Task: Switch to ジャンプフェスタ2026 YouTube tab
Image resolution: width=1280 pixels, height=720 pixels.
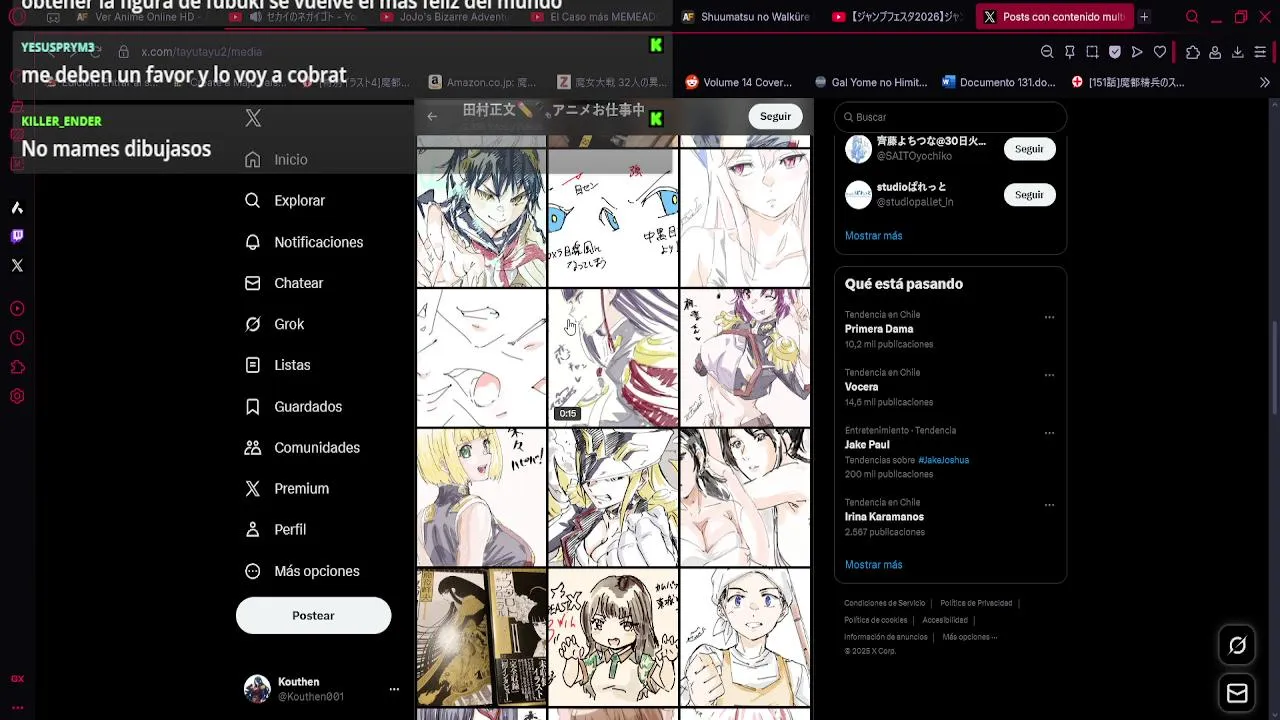Action: (x=897, y=17)
